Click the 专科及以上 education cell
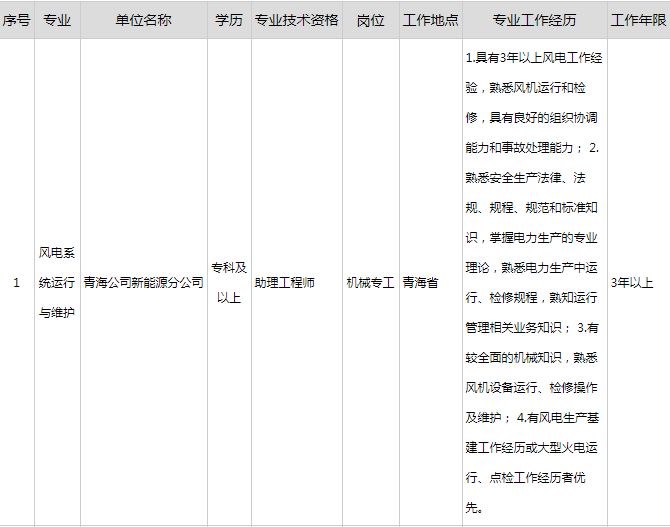 228,283
